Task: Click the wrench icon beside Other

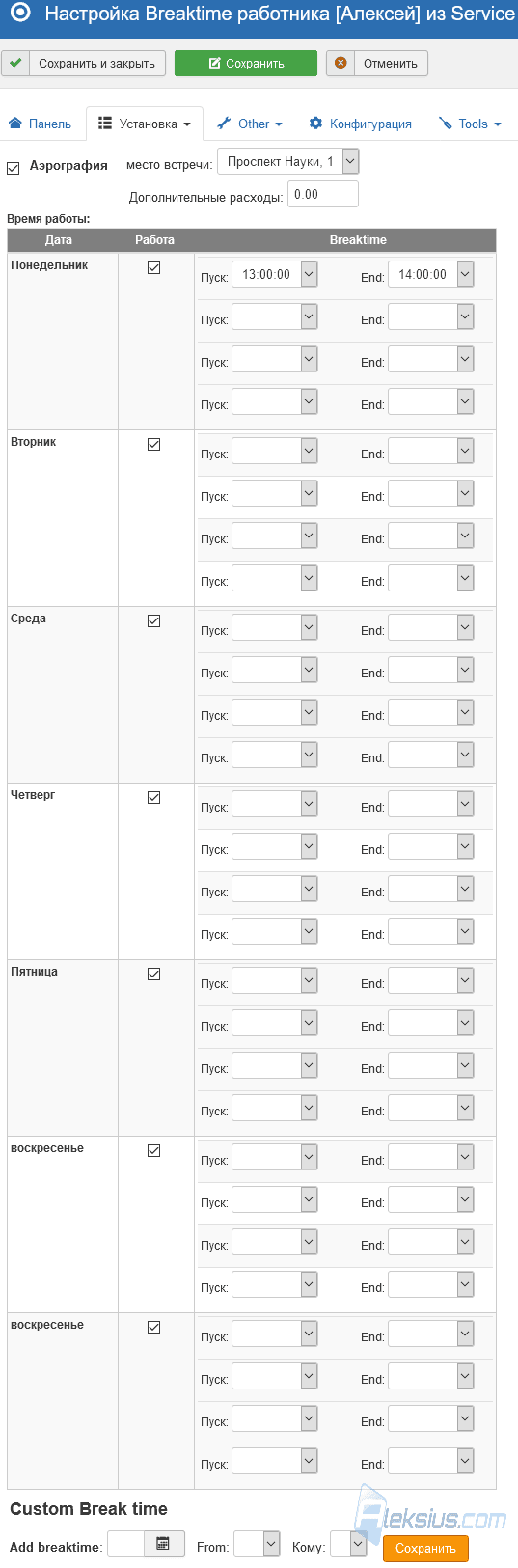Action: (224, 124)
